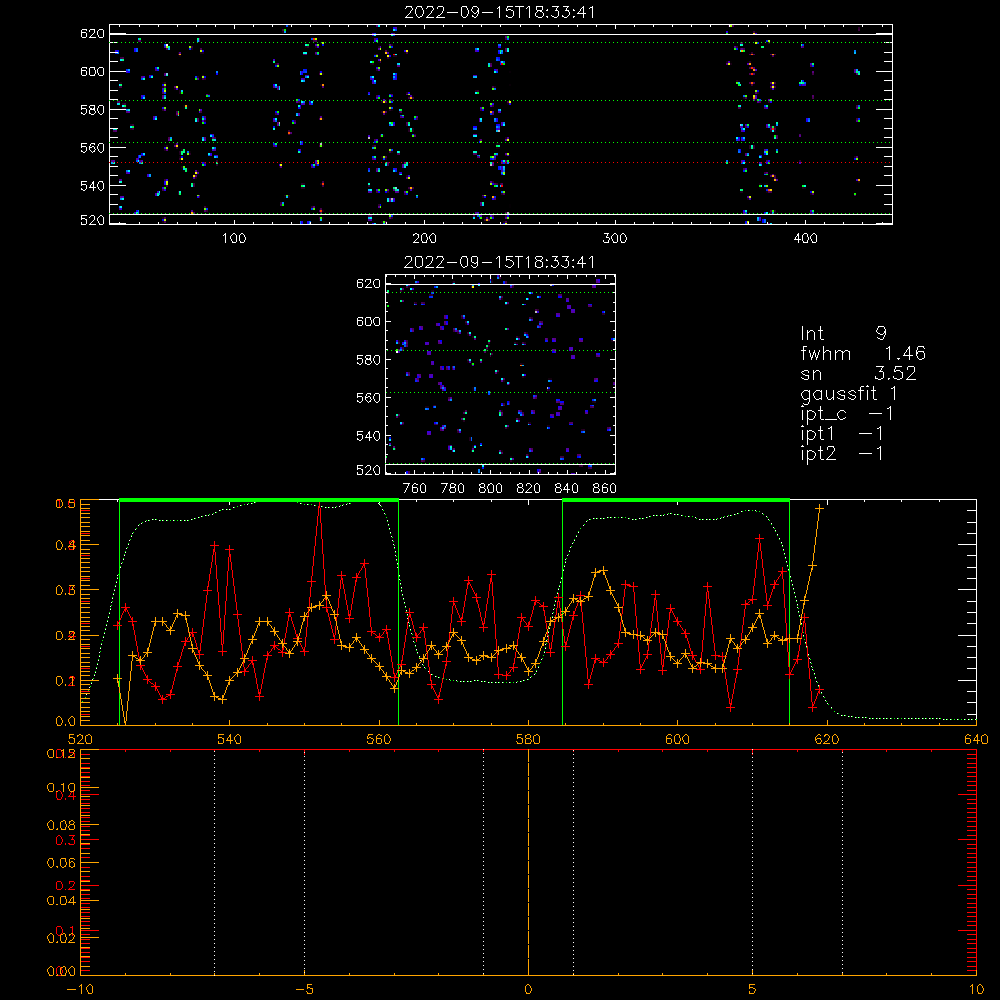Screen dimensions: 1000x1000
Task: Select x-axis label 540 under the profile plot
Action: [x=230, y=739]
